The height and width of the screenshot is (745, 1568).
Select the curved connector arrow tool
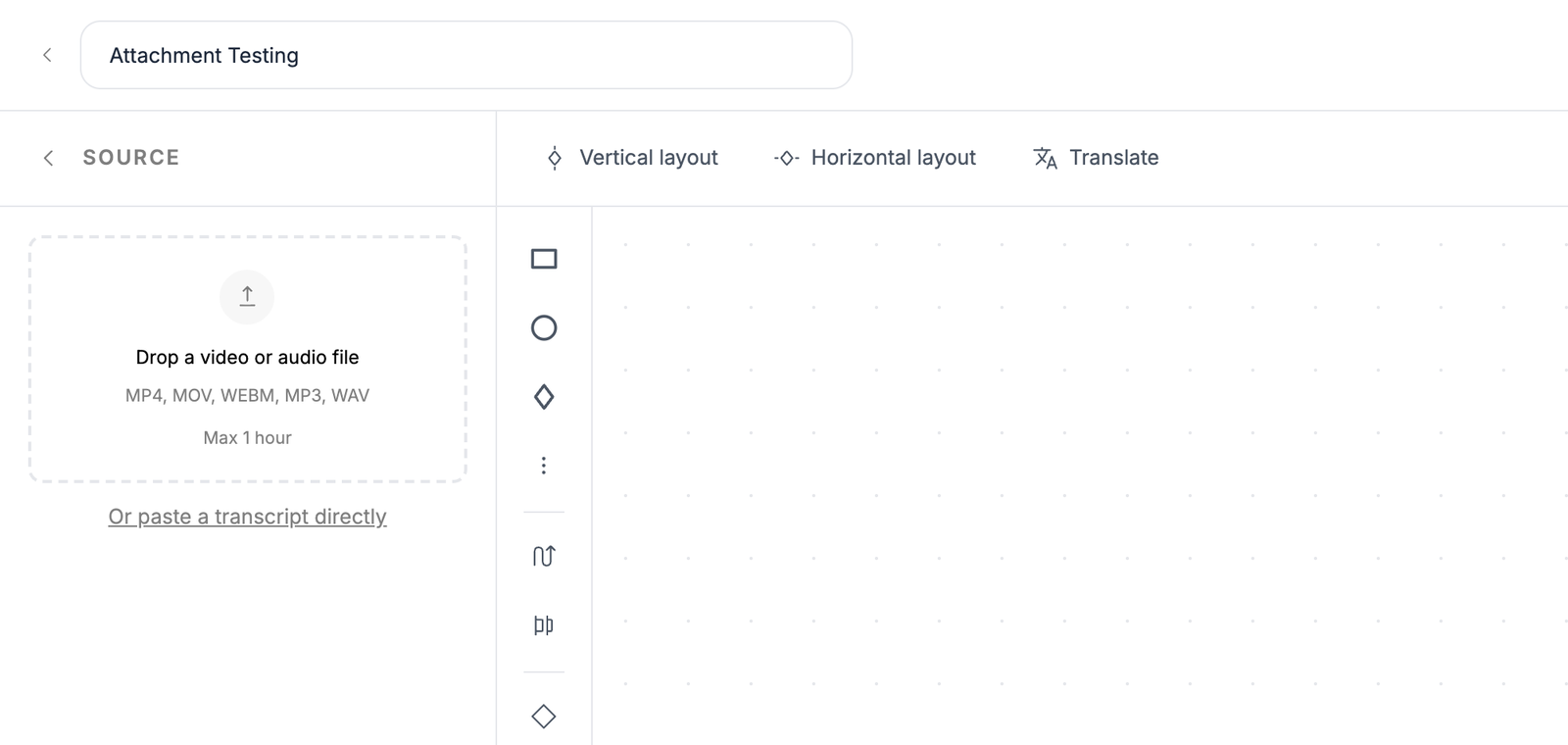[544, 556]
